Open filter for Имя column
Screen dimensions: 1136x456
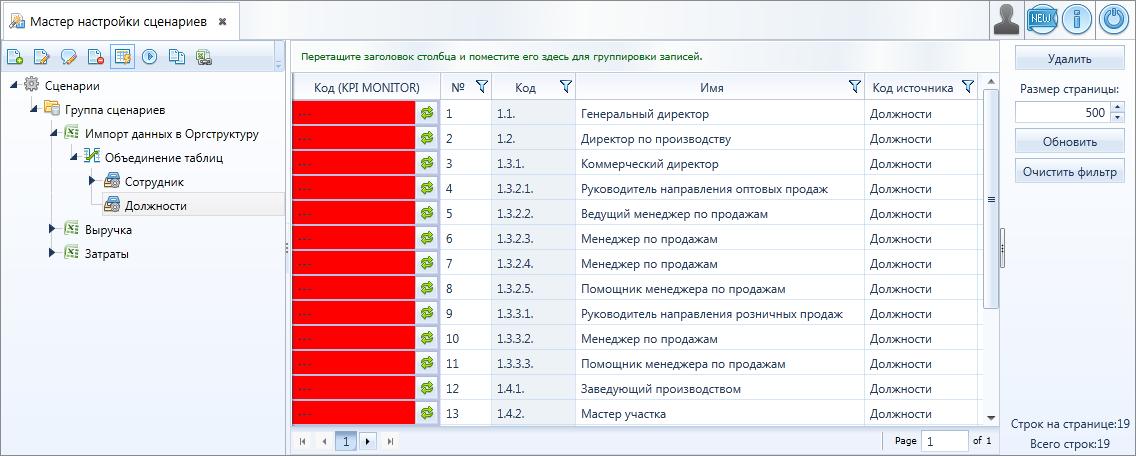click(x=855, y=87)
